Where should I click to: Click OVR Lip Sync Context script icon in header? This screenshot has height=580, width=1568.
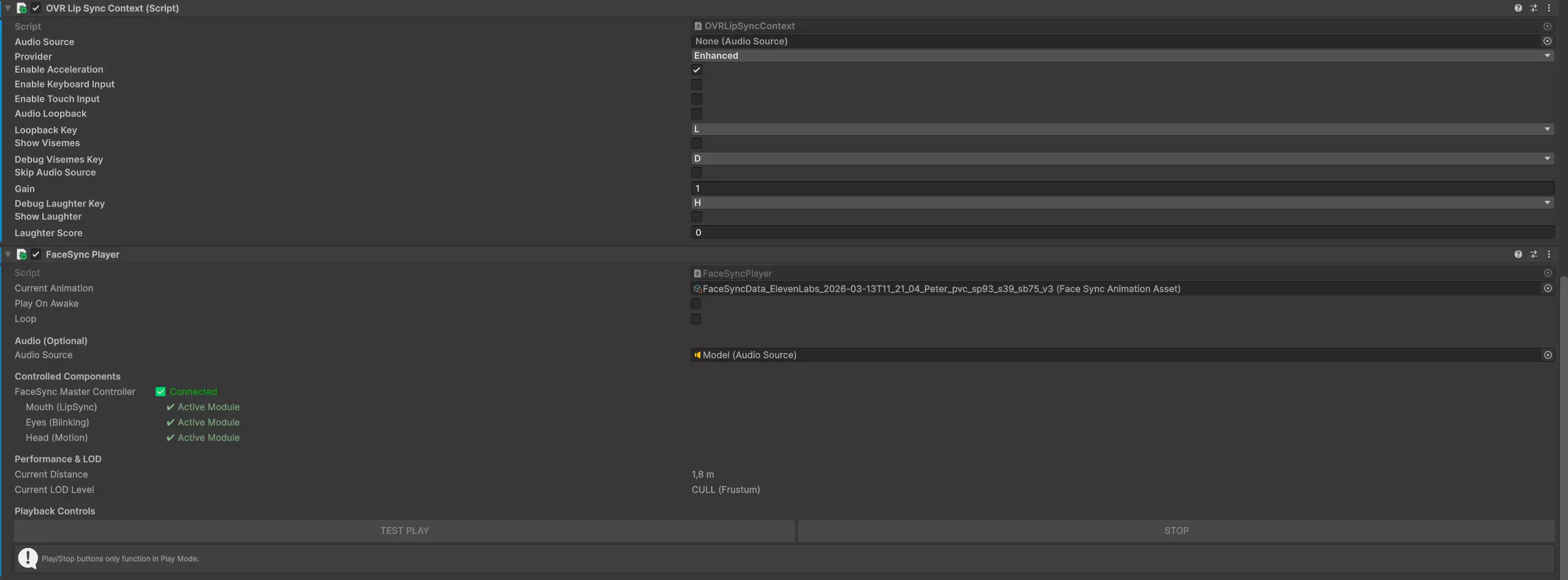pyautogui.click(x=21, y=8)
